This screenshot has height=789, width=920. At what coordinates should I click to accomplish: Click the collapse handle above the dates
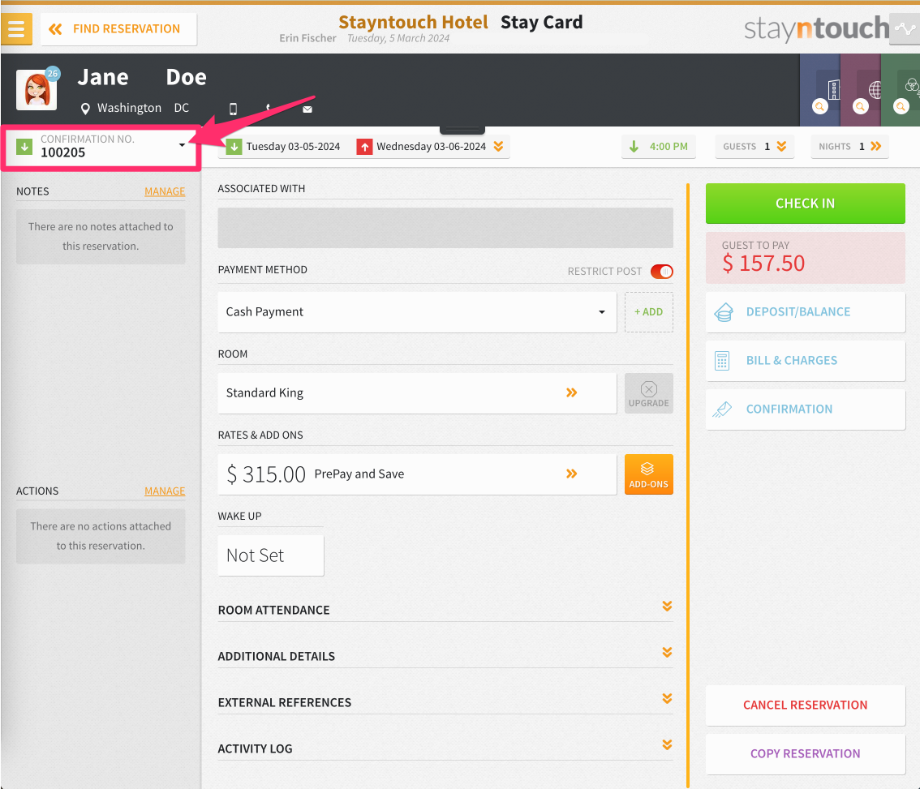[462, 130]
